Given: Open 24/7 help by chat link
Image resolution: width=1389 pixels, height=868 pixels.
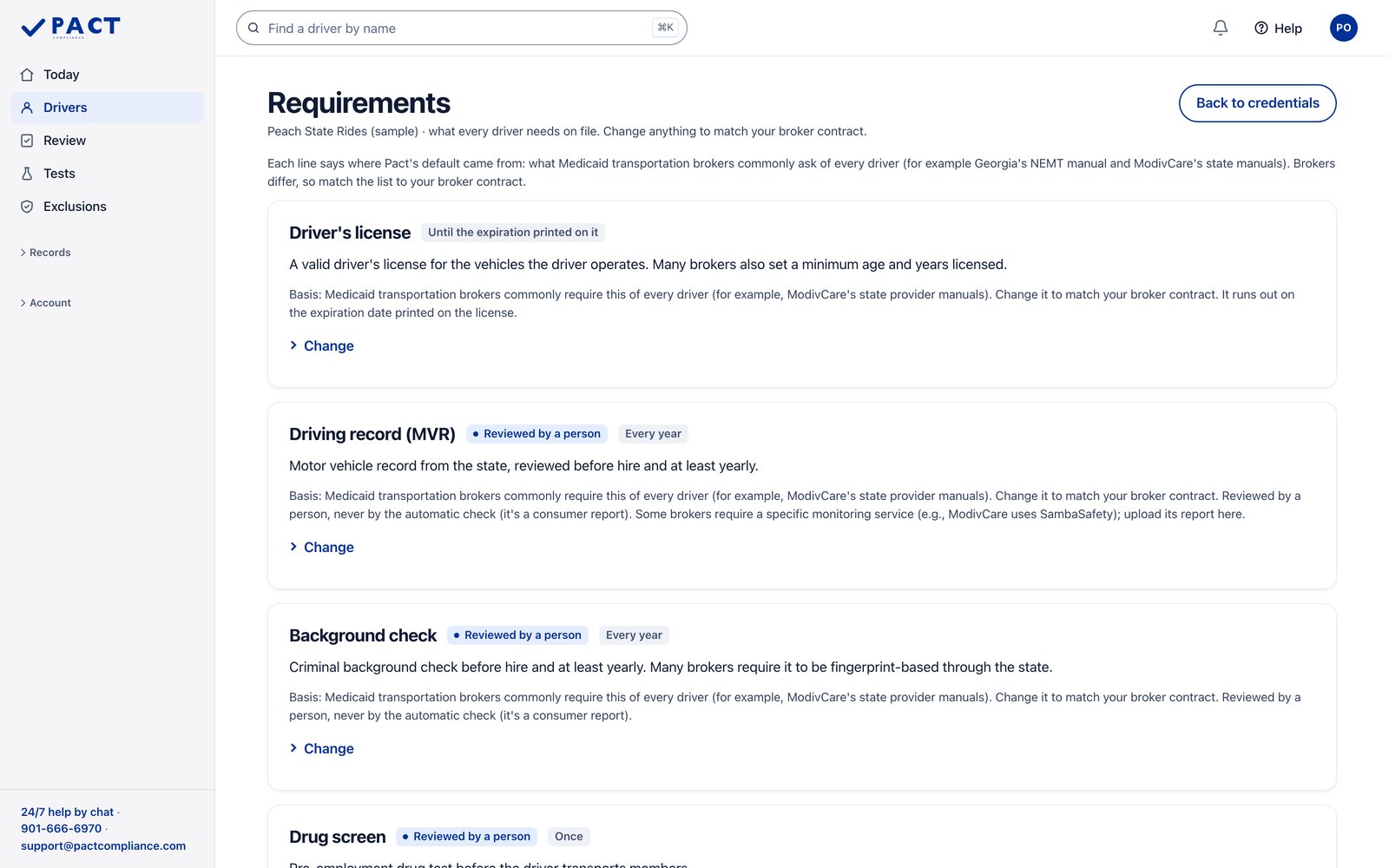Looking at the screenshot, I should tap(68, 812).
